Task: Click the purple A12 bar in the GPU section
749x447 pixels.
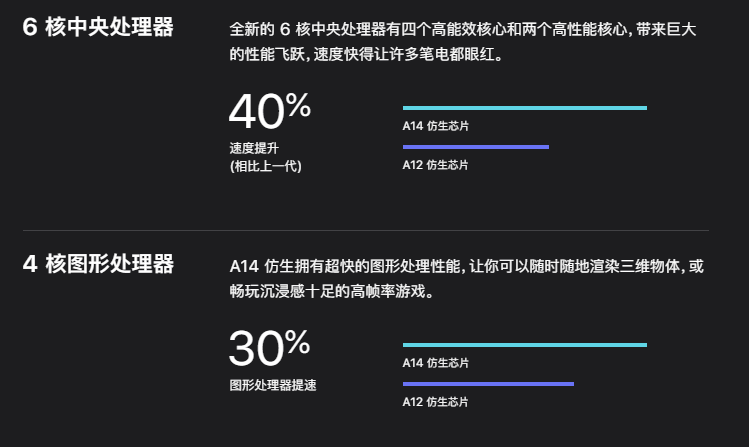Action: point(488,384)
